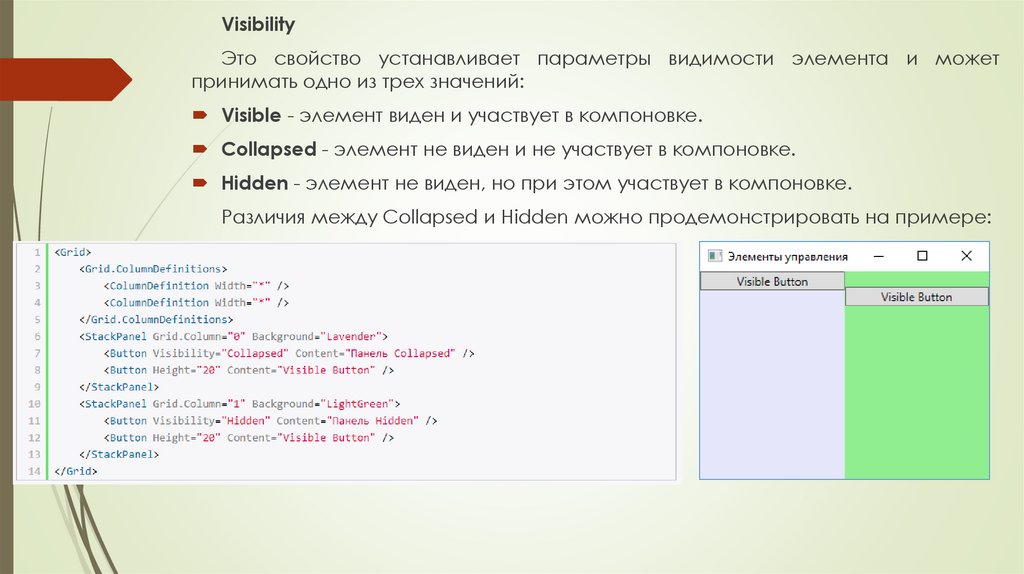Click the bold word Collapsed in bullet list
This screenshot has width=1024, height=574.
[268, 149]
